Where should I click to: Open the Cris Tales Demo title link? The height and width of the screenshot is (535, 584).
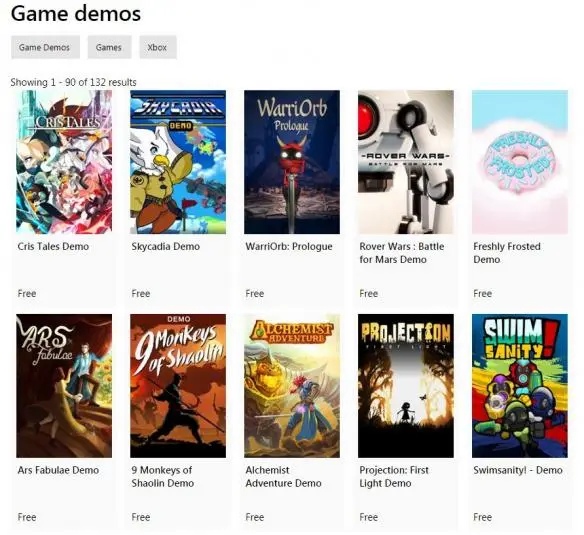tap(53, 246)
